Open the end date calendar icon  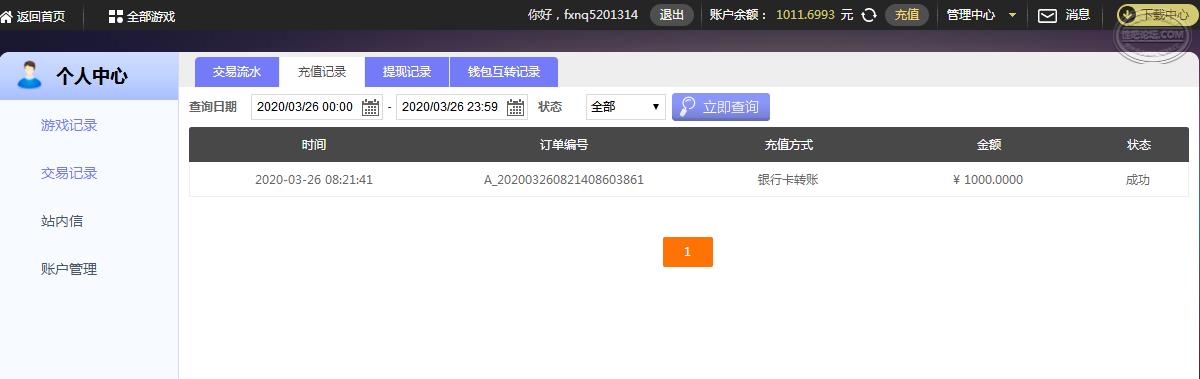(516, 107)
